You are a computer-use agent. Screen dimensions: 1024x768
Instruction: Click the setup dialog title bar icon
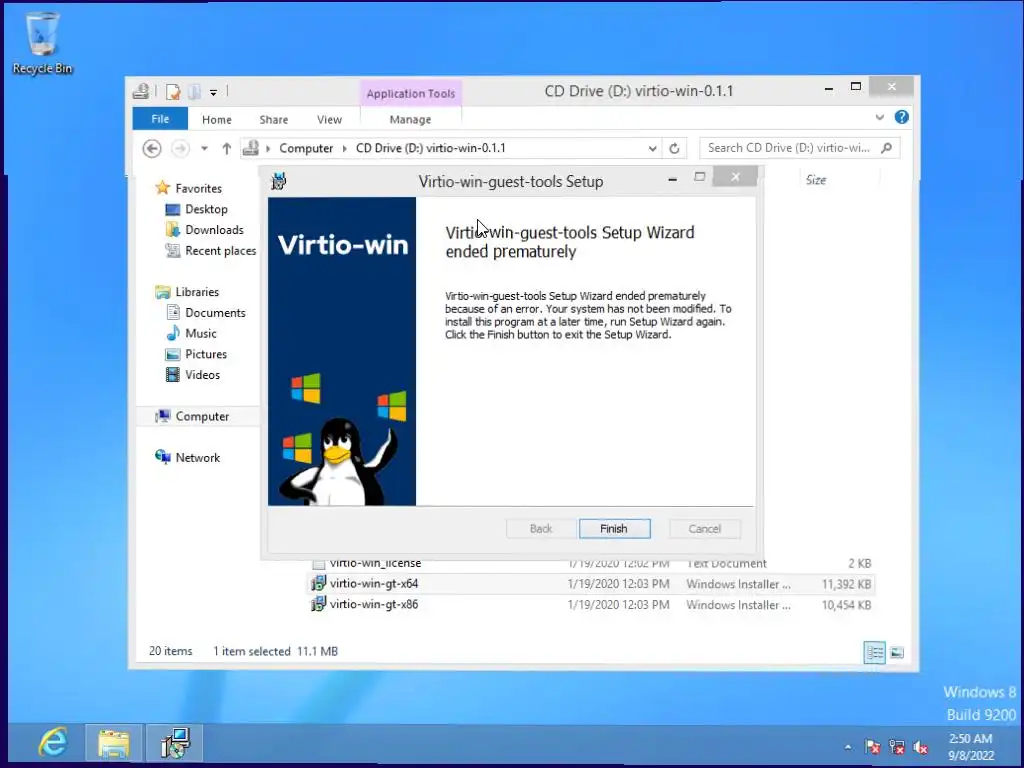[x=279, y=181]
